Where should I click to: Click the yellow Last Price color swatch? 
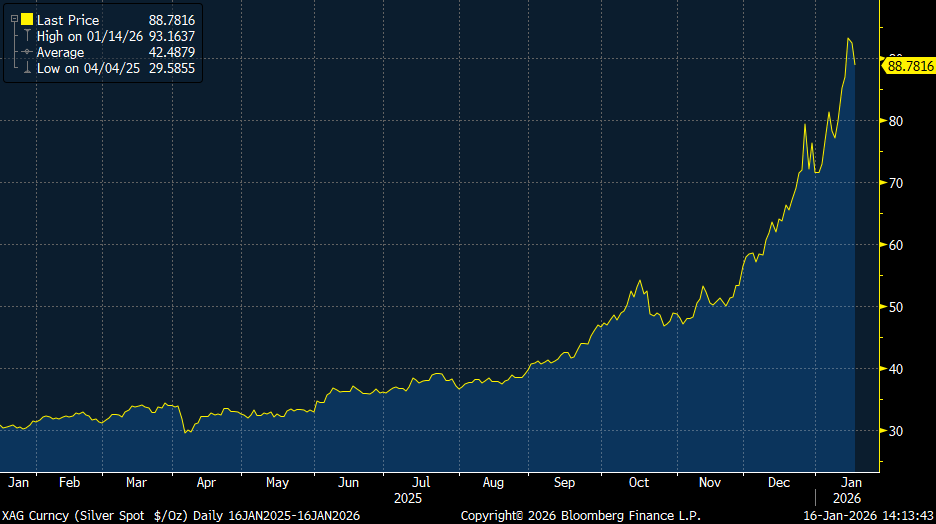tap(27, 19)
